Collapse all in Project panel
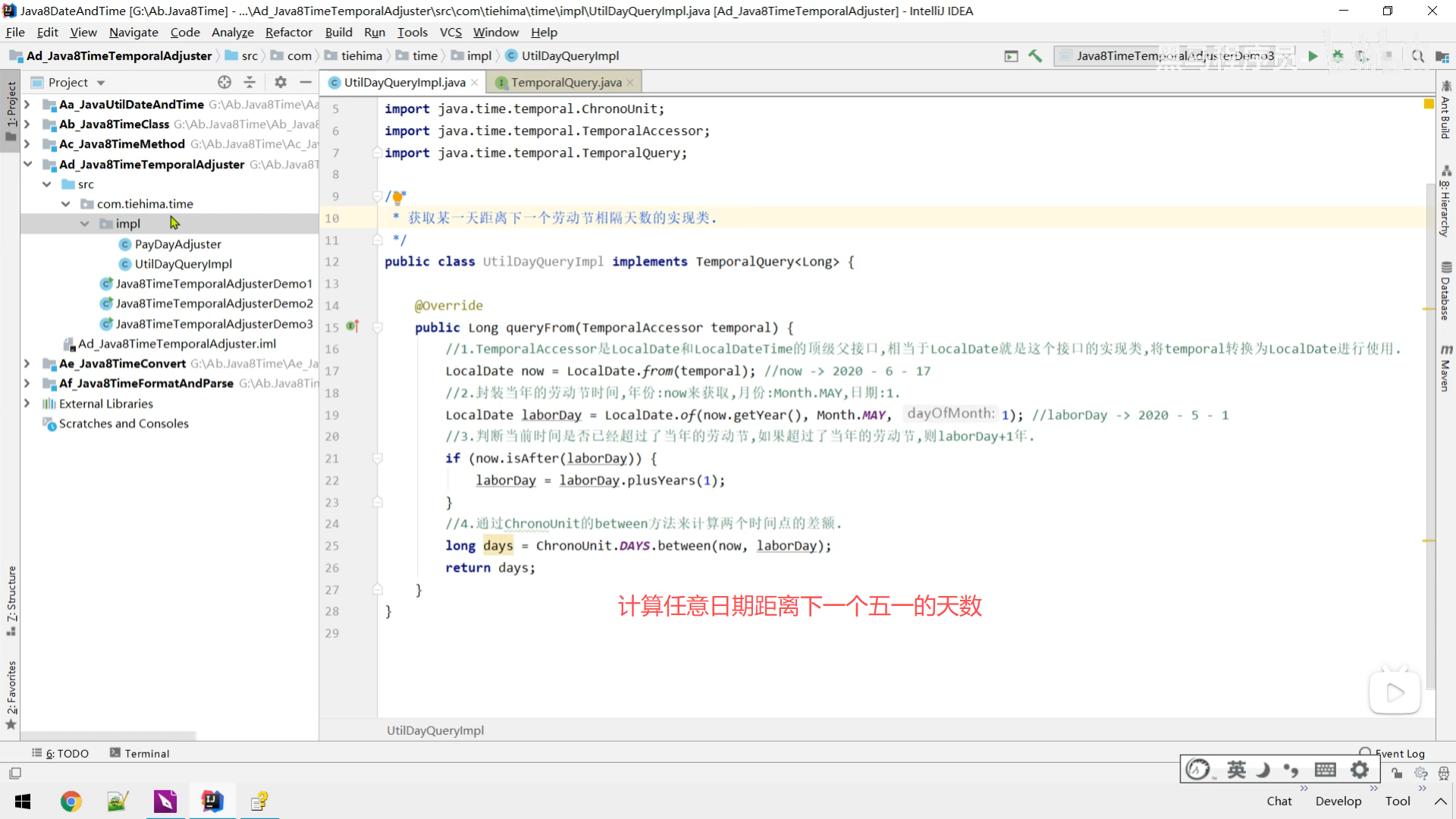 click(x=249, y=82)
